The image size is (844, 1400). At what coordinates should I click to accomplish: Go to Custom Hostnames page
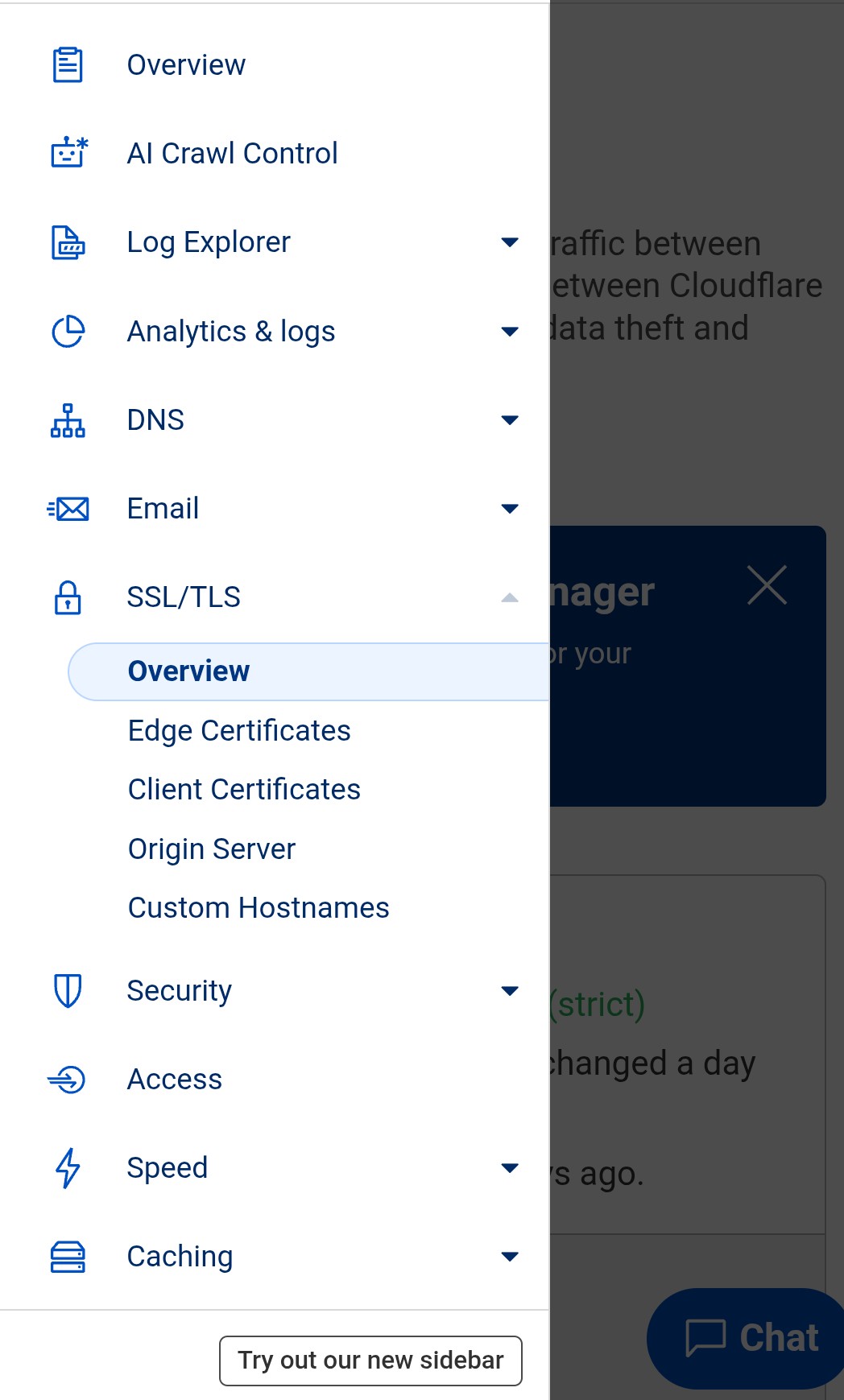click(x=259, y=908)
